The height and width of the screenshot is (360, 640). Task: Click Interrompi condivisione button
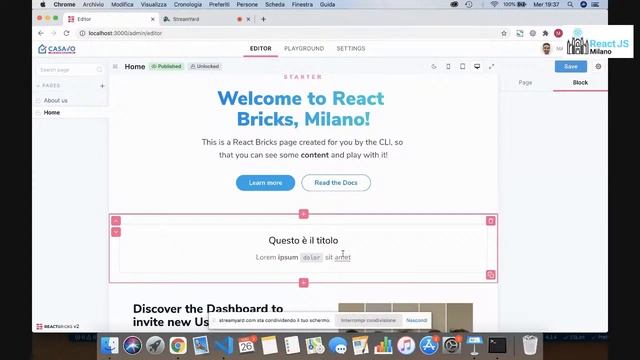tap(368, 320)
